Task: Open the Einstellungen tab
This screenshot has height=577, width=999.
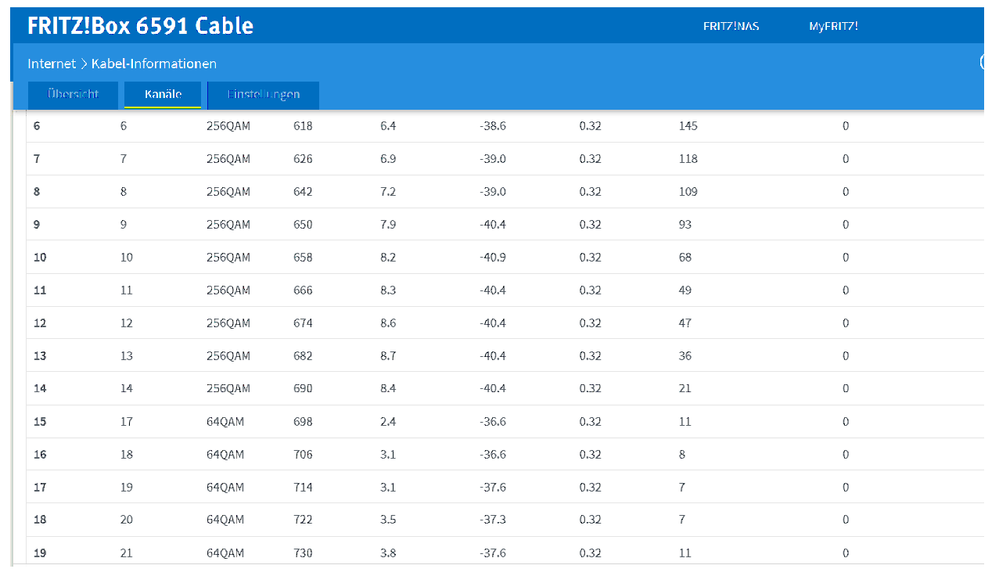Action: pos(263,94)
